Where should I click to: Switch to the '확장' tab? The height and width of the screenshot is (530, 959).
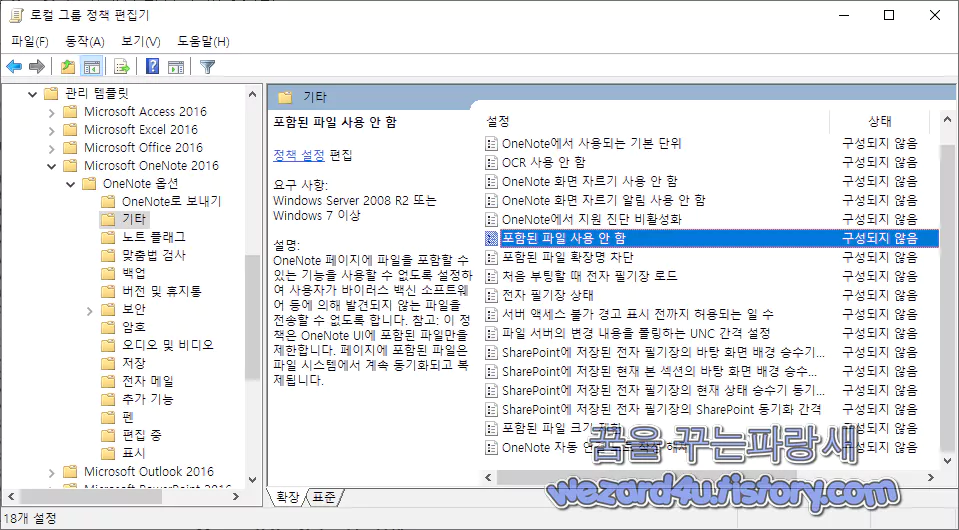(287, 497)
